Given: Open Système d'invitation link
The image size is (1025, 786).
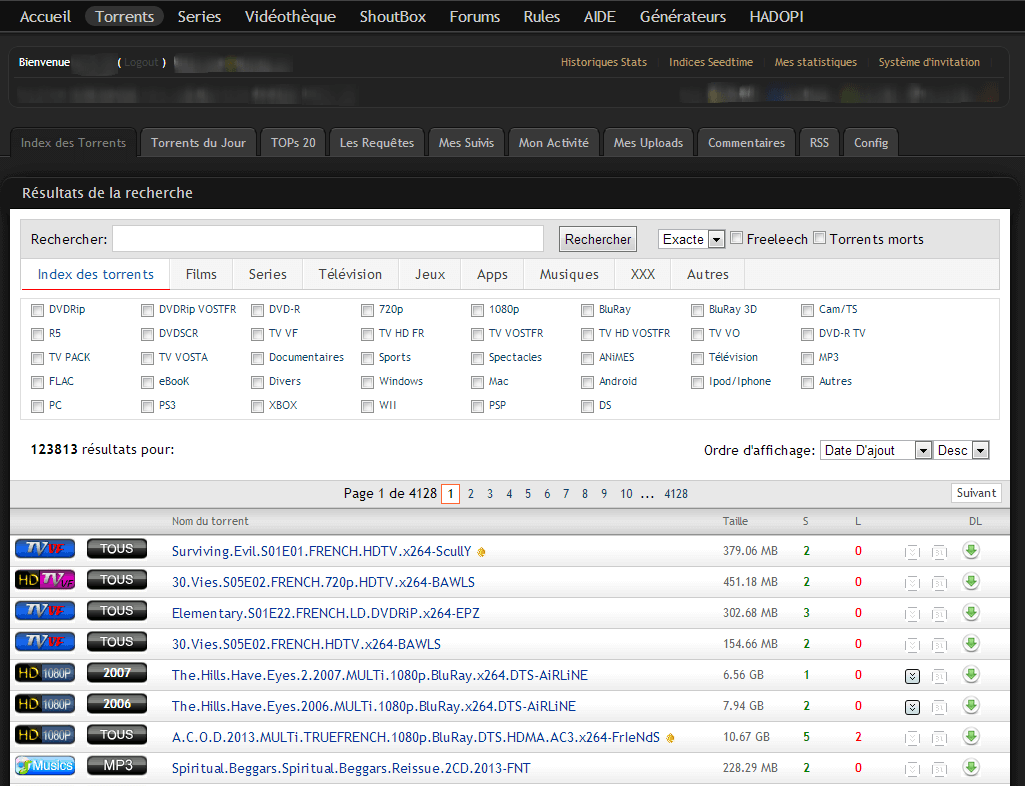Looking at the screenshot, I should pos(929,62).
